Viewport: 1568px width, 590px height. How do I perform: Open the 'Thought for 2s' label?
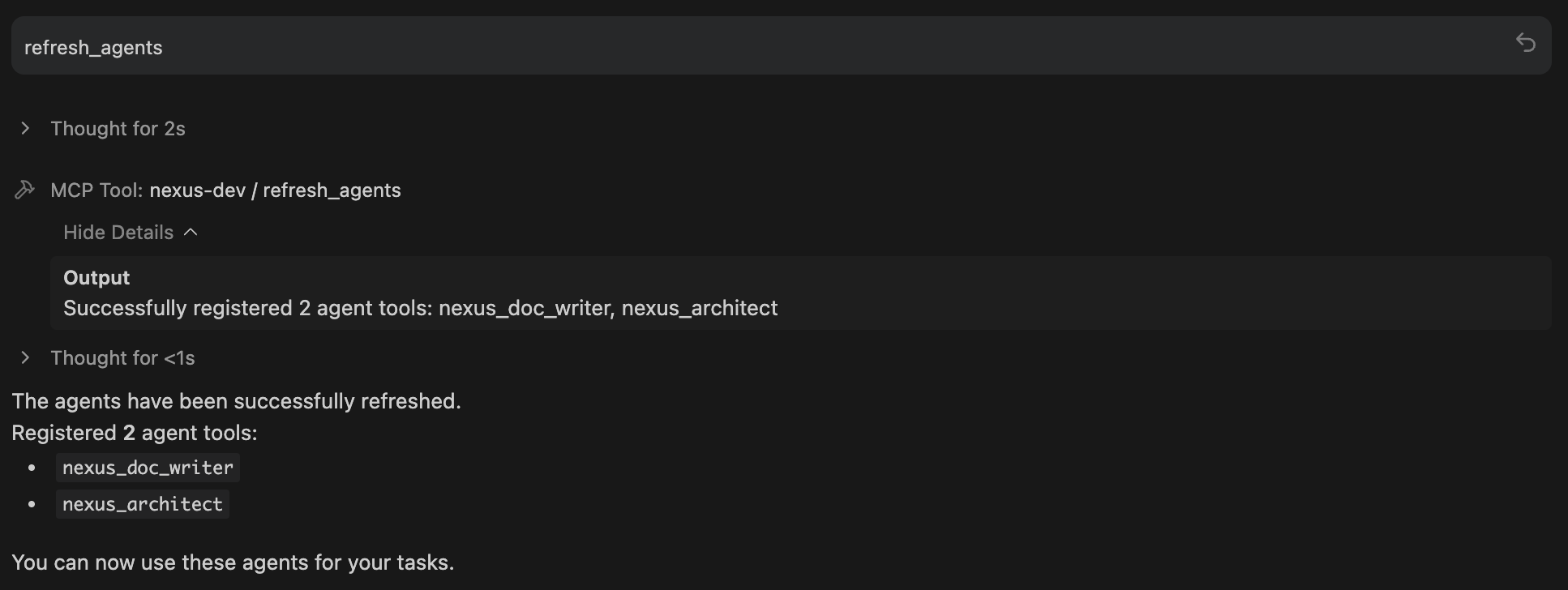coord(118,128)
